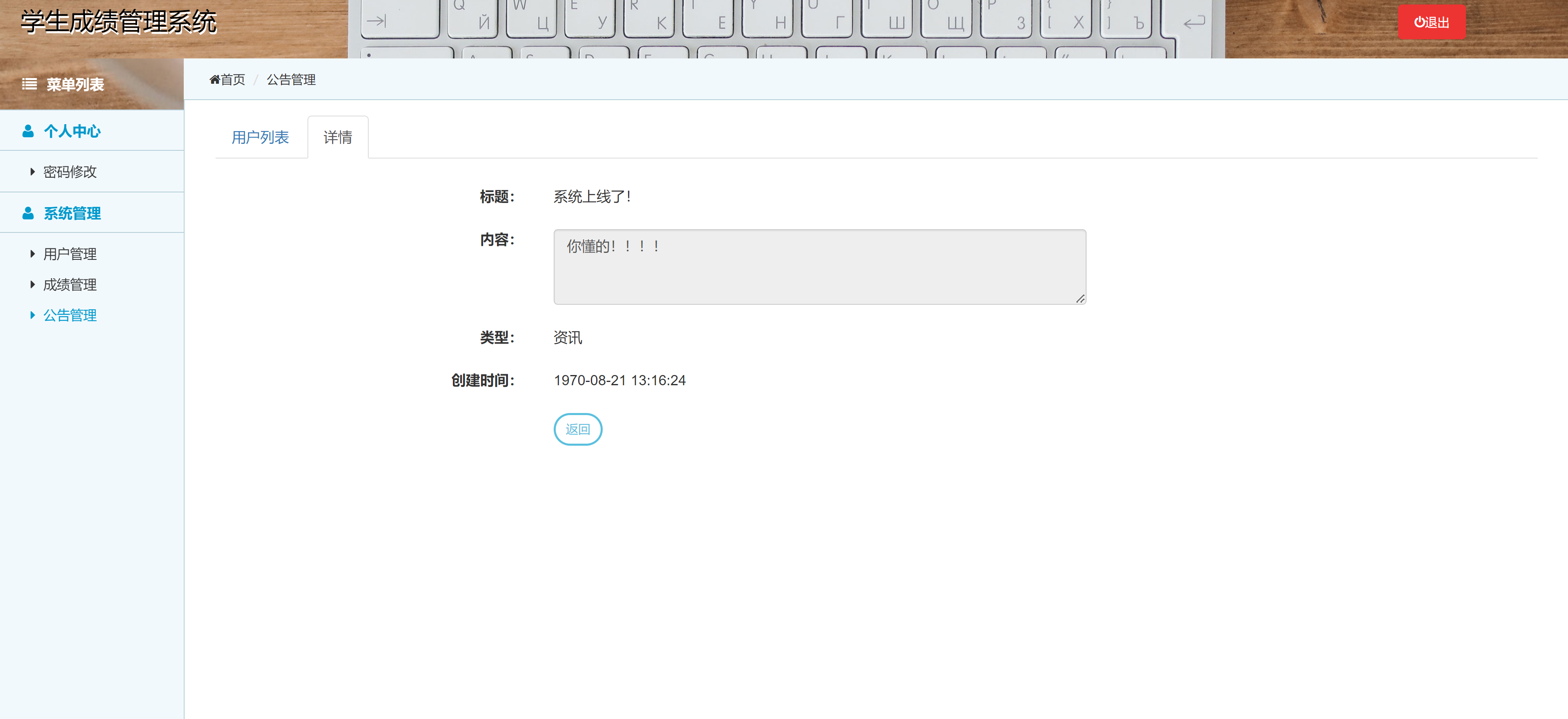Click the red 退出 logout button
This screenshot has height=719, width=1568.
[1432, 22]
